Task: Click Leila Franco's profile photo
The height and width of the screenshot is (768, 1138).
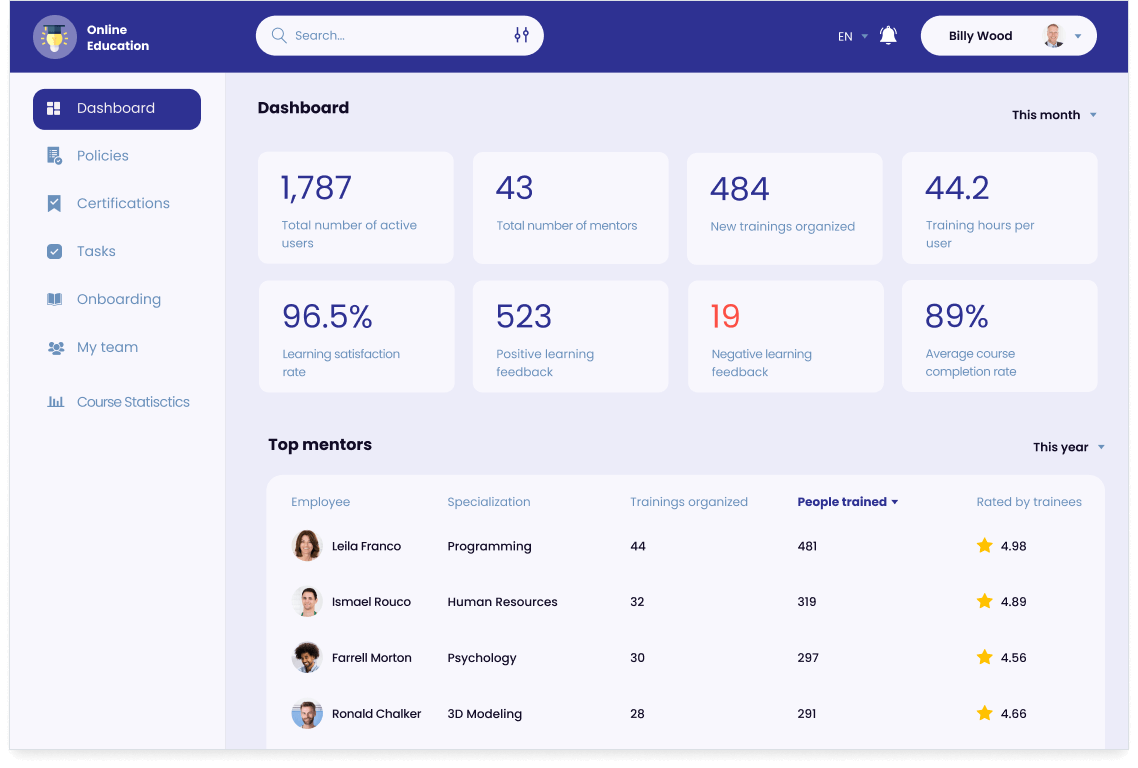Action: (306, 546)
